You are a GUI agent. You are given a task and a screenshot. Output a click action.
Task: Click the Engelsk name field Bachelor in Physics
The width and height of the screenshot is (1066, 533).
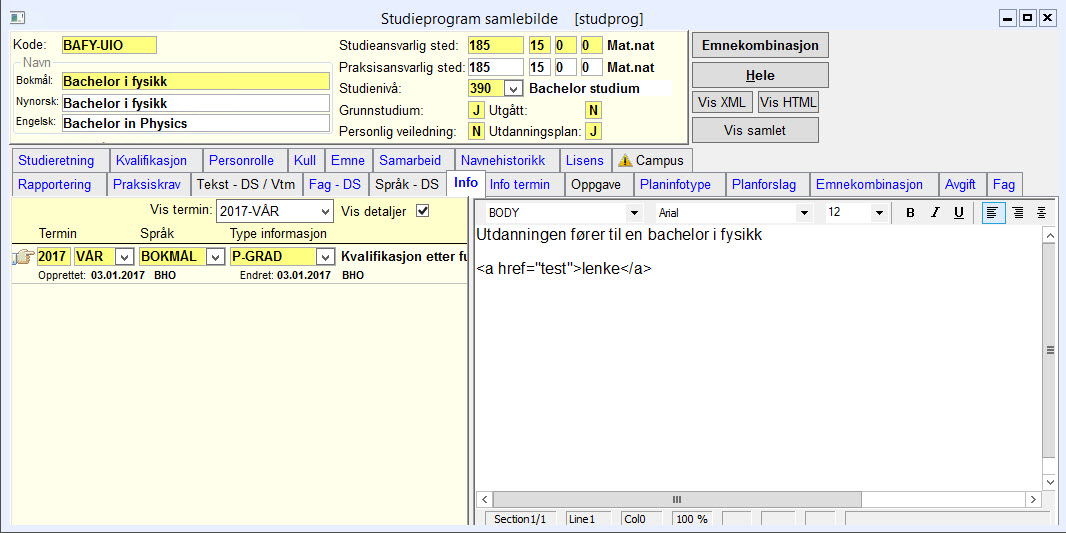(x=196, y=124)
